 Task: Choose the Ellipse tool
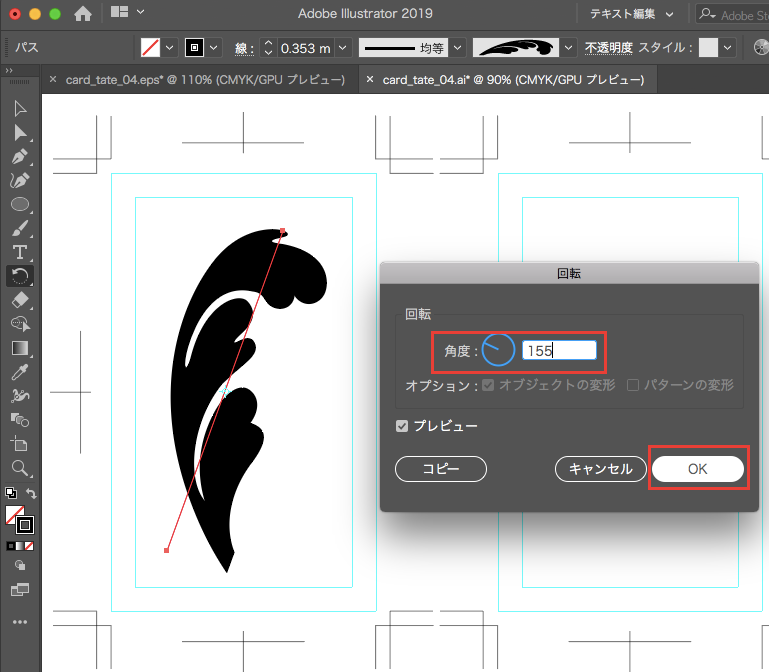click(19, 204)
